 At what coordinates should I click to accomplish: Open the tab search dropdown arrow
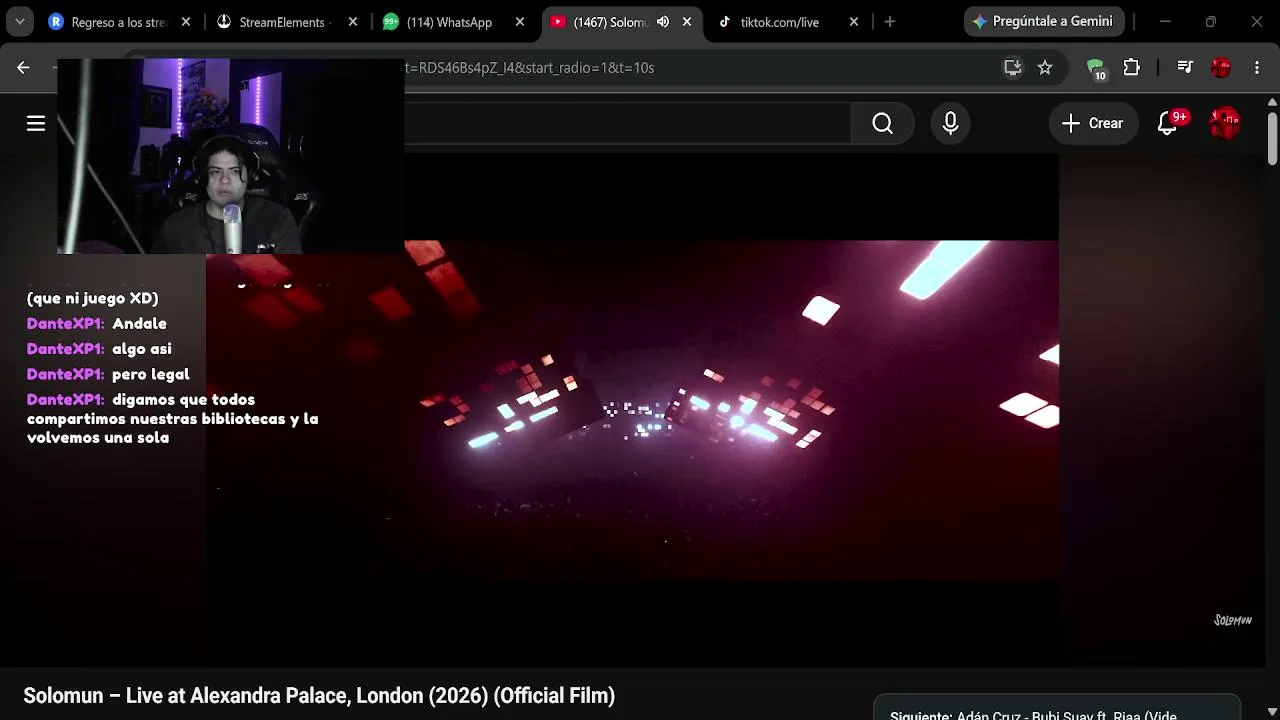pyautogui.click(x=19, y=22)
